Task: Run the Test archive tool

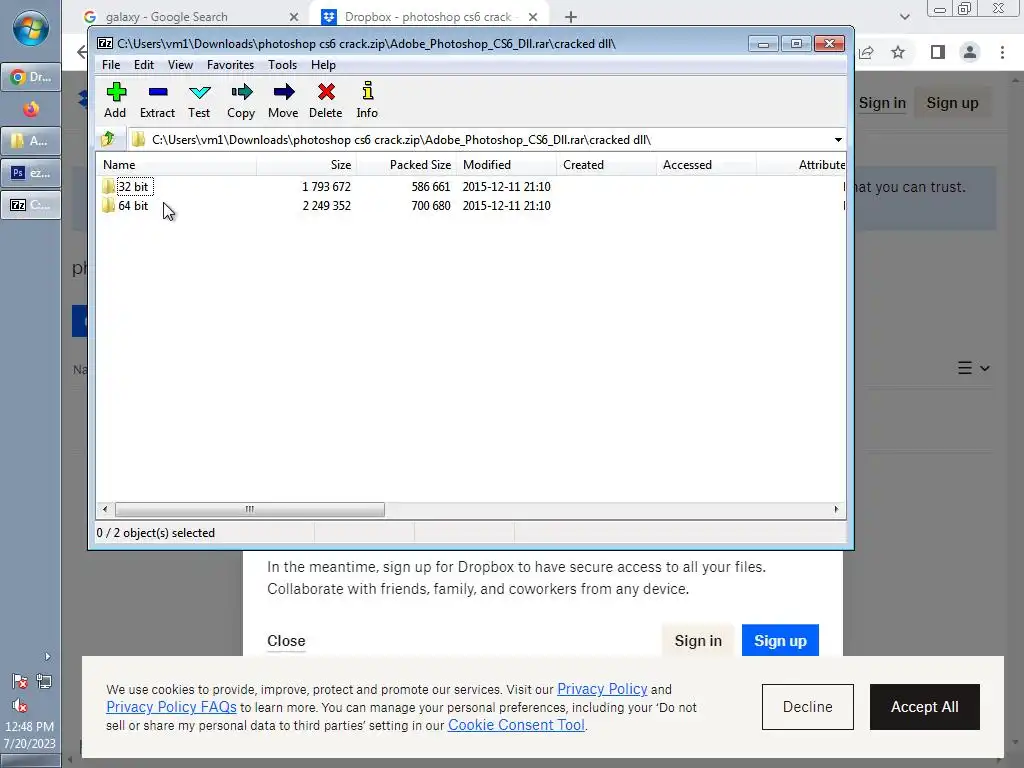Action: point(199,101)
